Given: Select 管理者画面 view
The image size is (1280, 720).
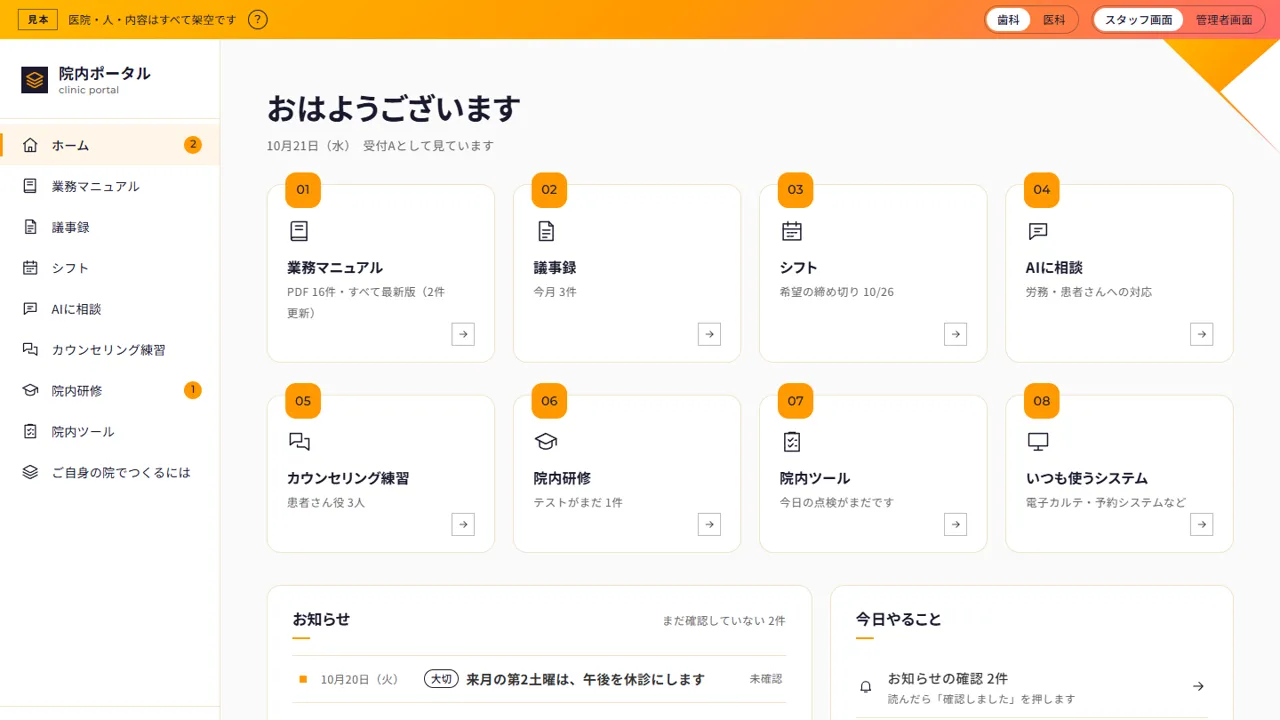Looking at the screenshot, I should click(x=1224, y=20).
